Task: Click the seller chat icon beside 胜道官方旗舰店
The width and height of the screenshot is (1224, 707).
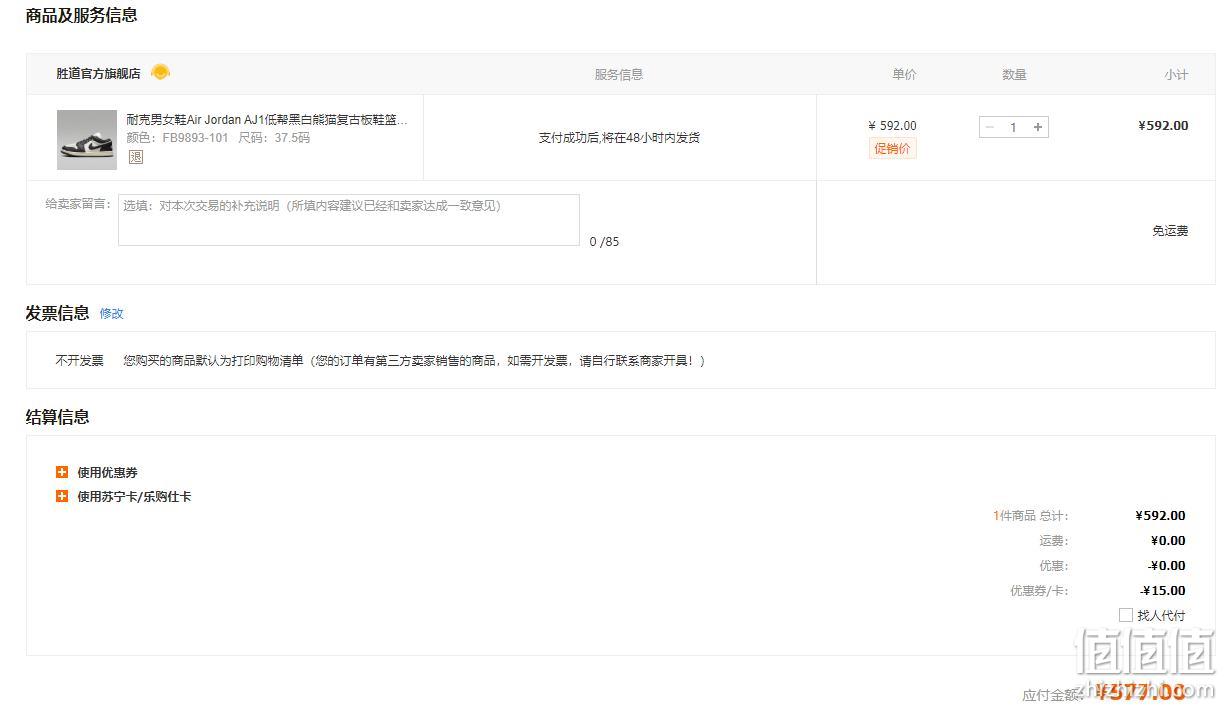Action: (x=160, y=72)
